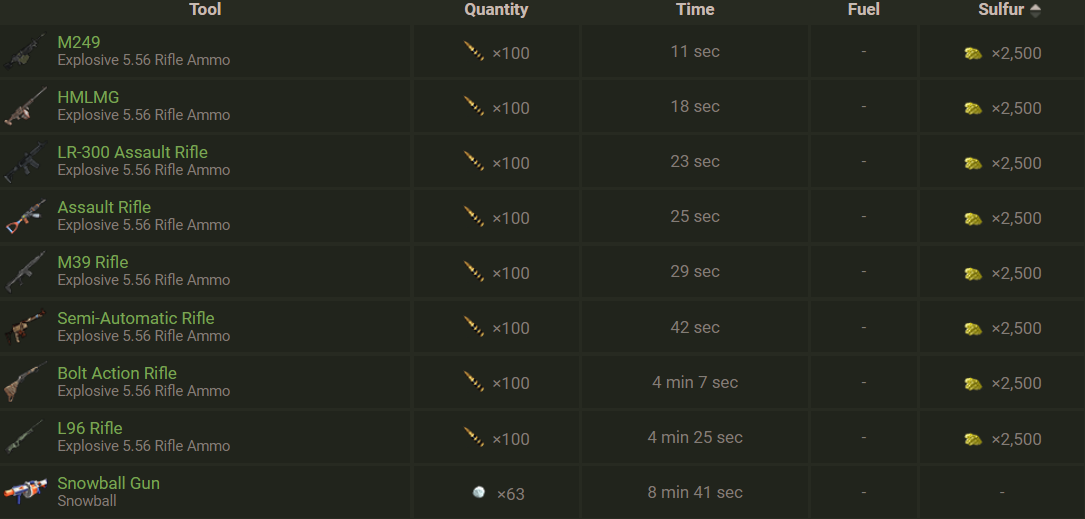Image resolution: width=1085 pixels, height=519 pixels.
Task: Open the Snowball Gun link
Action: coord(108,483)
